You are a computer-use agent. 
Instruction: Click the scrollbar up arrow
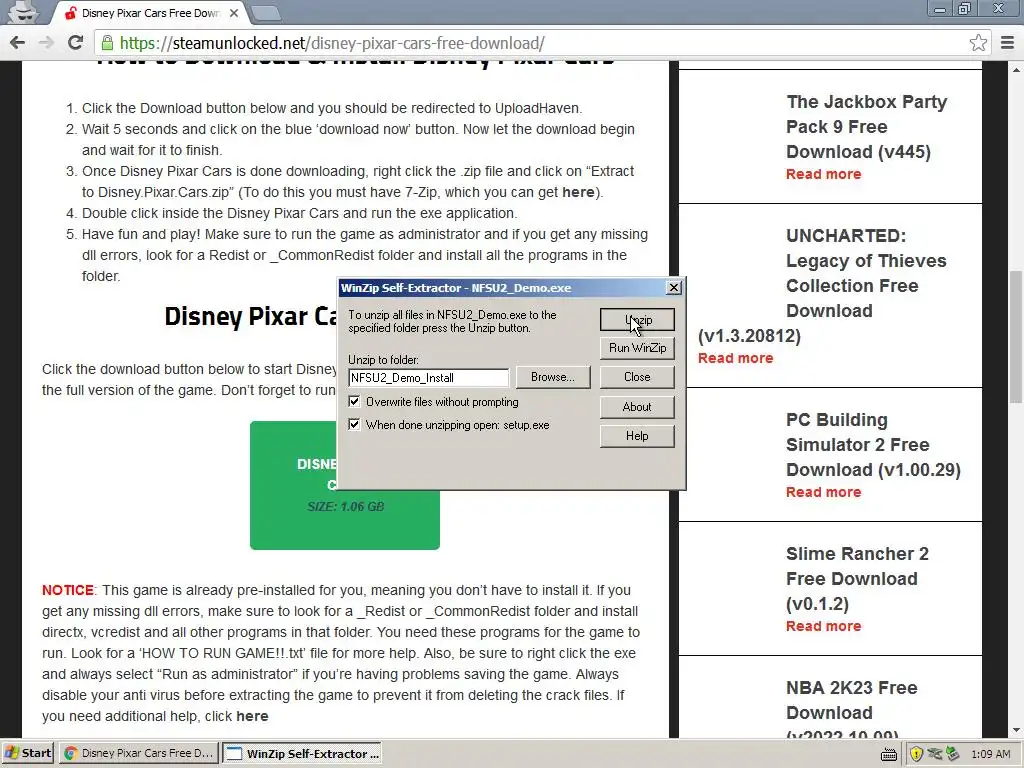[1017, 69]
